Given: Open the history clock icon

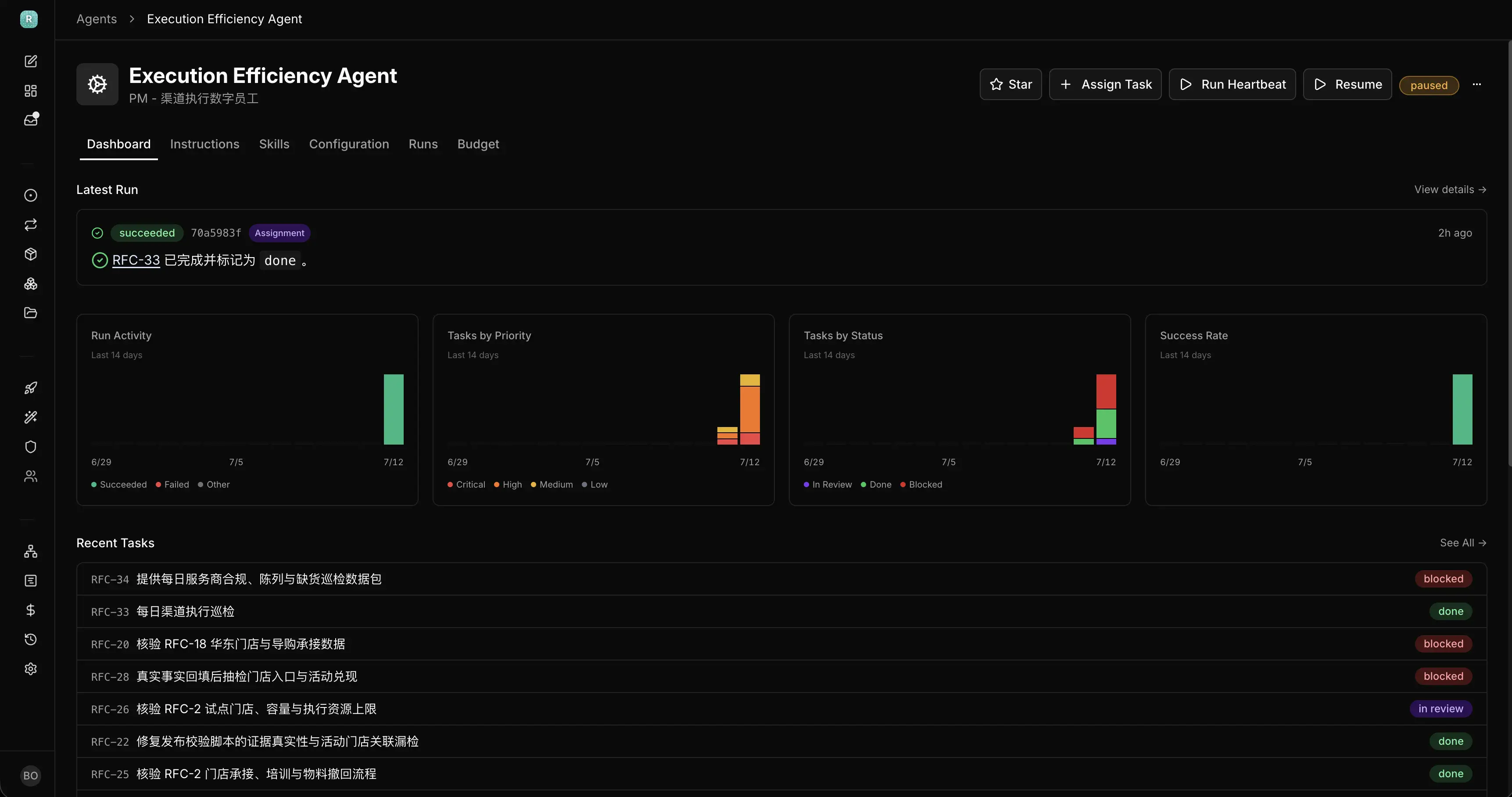Looking at the screenshot, I should [x=31, y=639].
